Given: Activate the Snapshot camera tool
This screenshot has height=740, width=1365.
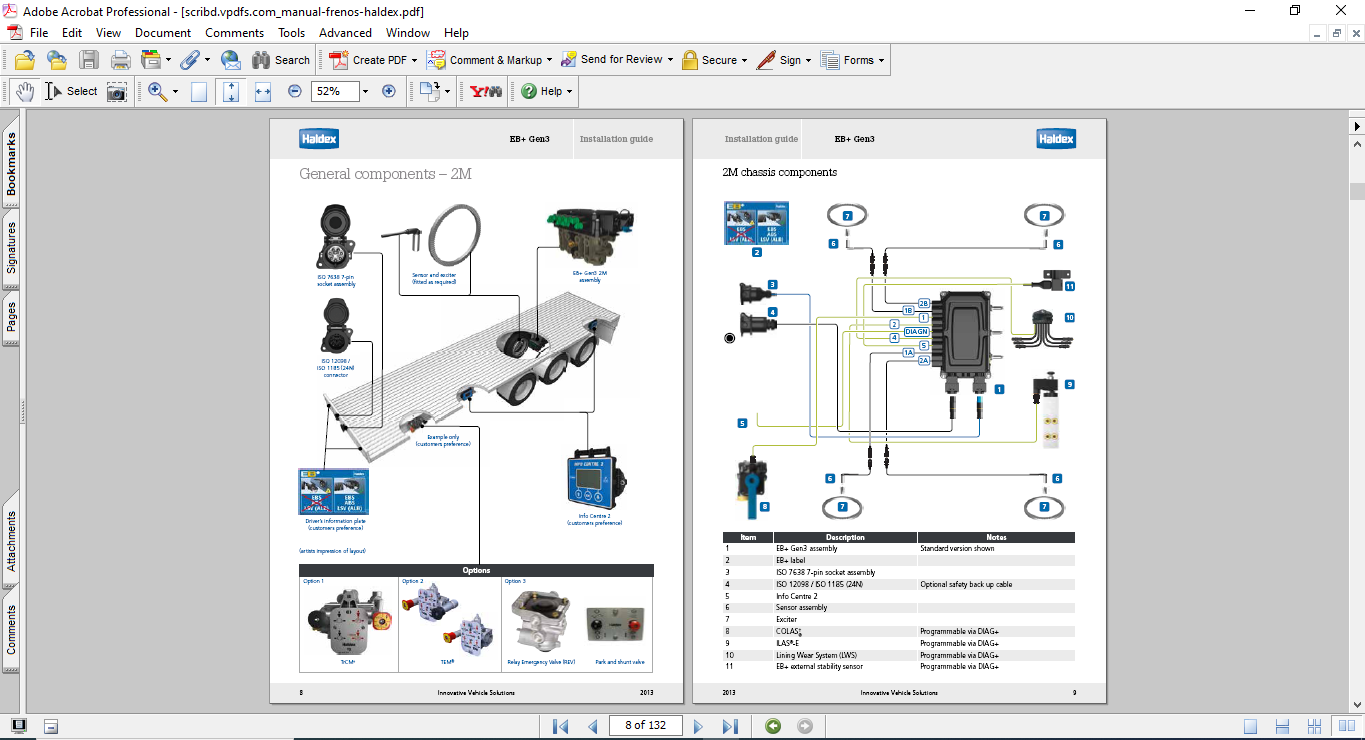Looking at the screenshot, I should [x=117, y=91].
